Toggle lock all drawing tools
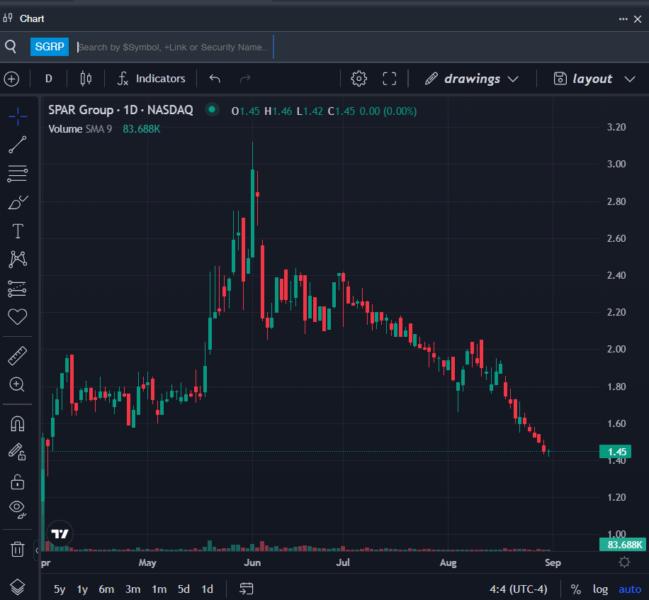Screen dimensions: 649x600 tap(17, 482)
